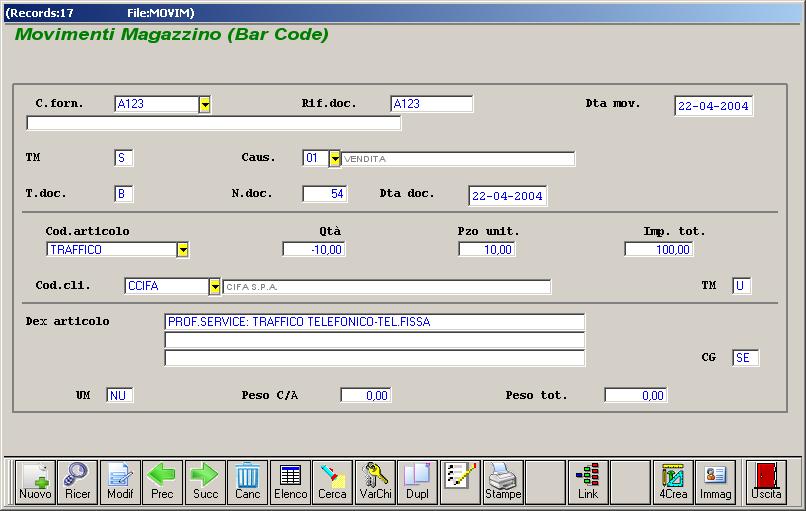Viewport: 806px width, 511px height.
Task: Click the VENDITA causale description field
Action: coord(457,159)
